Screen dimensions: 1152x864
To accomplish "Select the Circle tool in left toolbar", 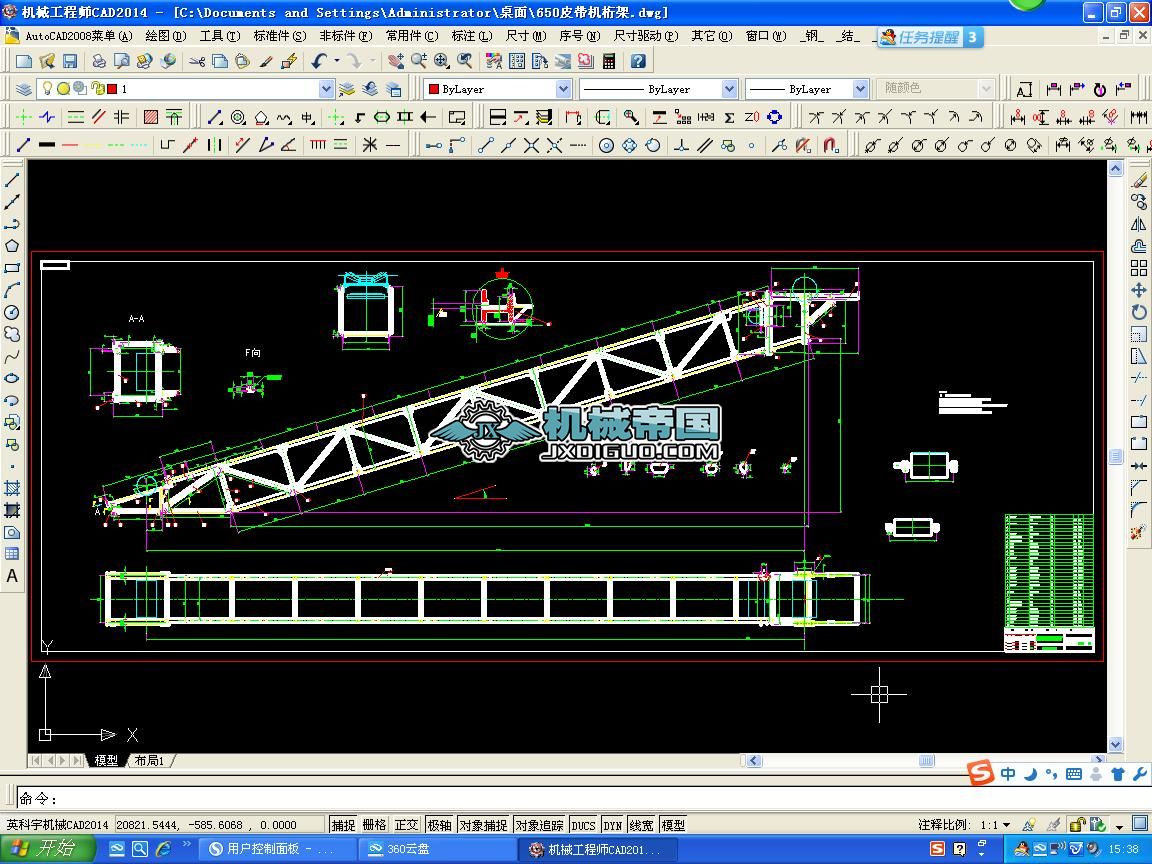I will coord(12,312).
